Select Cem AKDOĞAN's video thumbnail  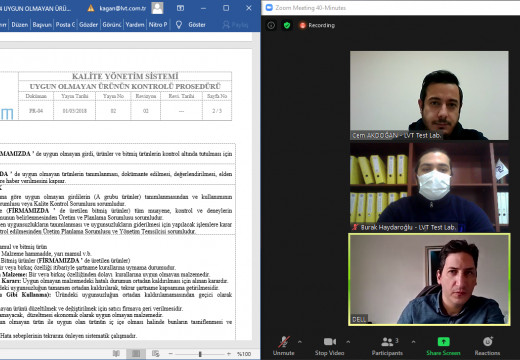[x=429, y=95]
